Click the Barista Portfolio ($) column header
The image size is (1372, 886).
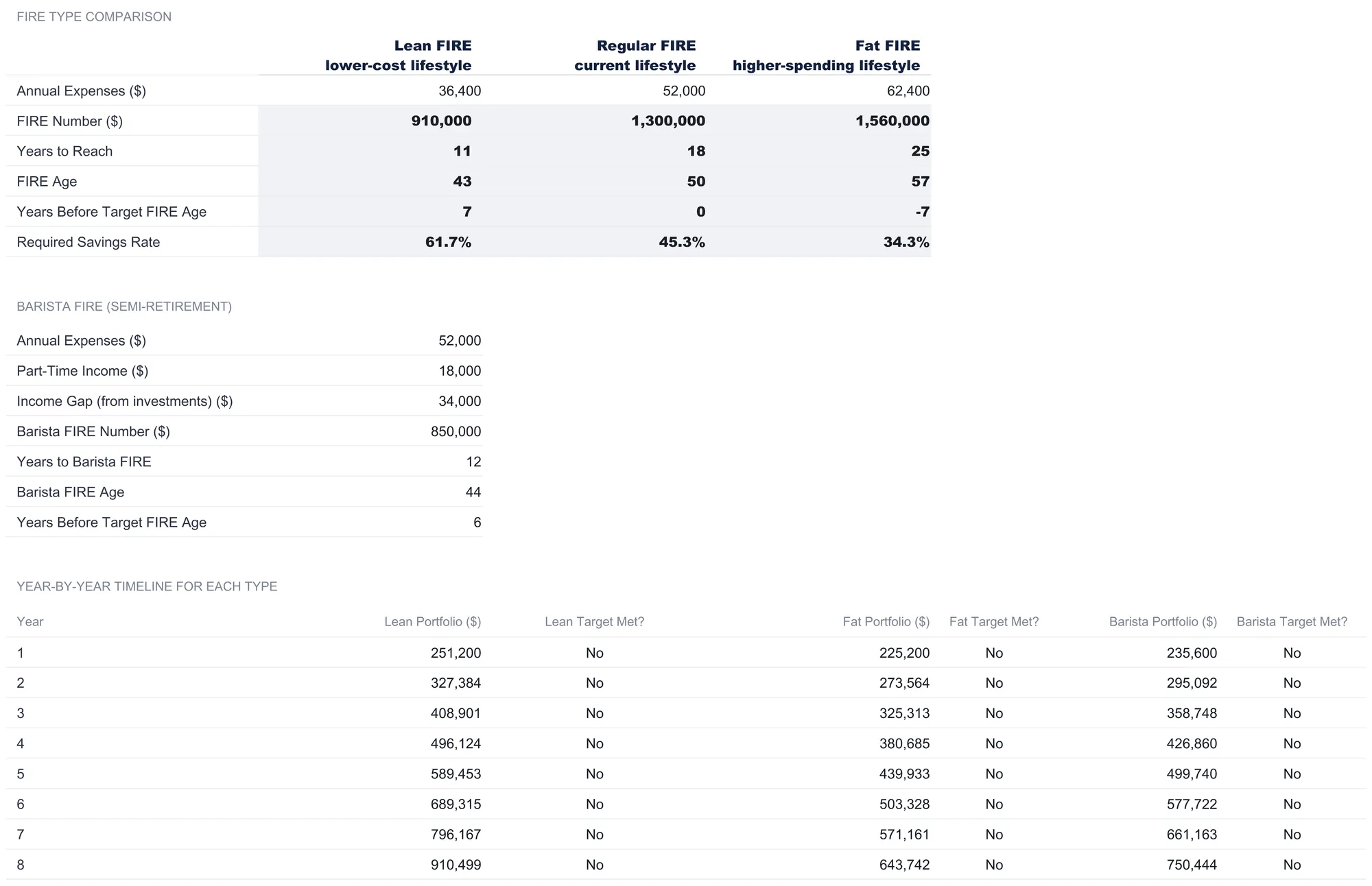[x=1163, y=622]
